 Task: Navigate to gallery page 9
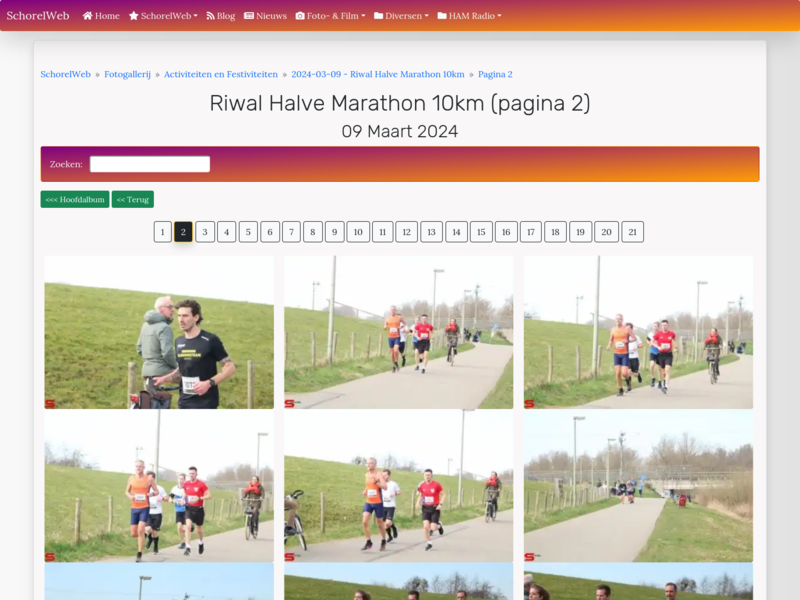(x=335, y=232)
